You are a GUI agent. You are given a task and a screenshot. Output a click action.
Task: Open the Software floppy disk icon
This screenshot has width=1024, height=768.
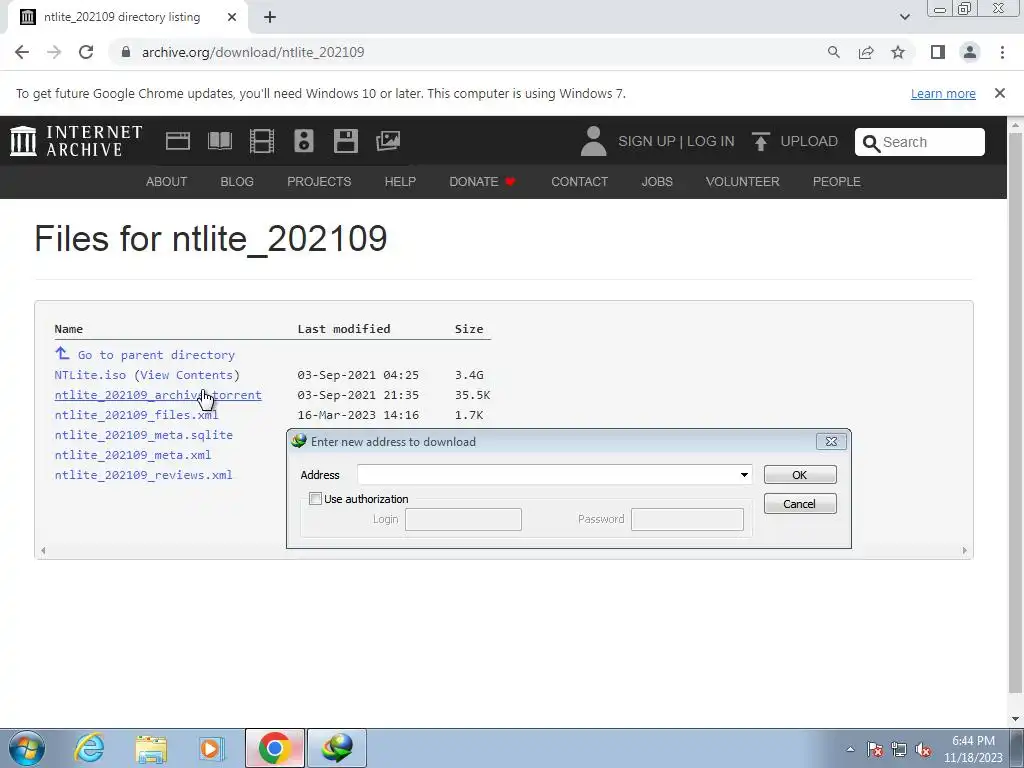pyautogui.click(x=345, y=141)
